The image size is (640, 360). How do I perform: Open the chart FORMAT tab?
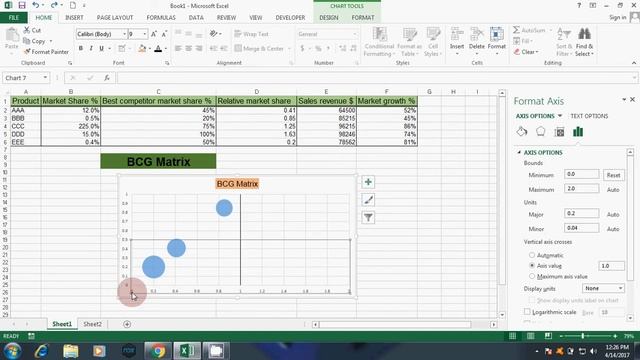[x=363, y=18]
